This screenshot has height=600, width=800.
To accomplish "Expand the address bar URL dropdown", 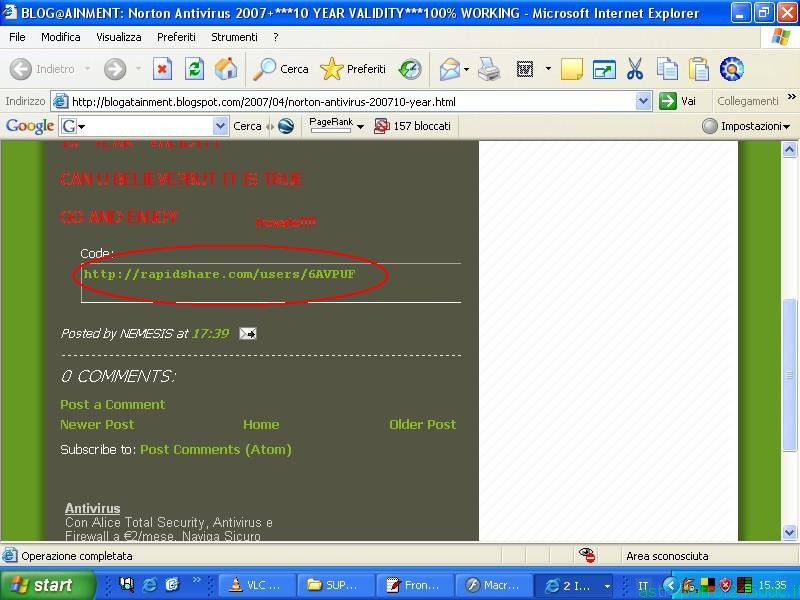I will pyautogui.click(x=643, y=102).
